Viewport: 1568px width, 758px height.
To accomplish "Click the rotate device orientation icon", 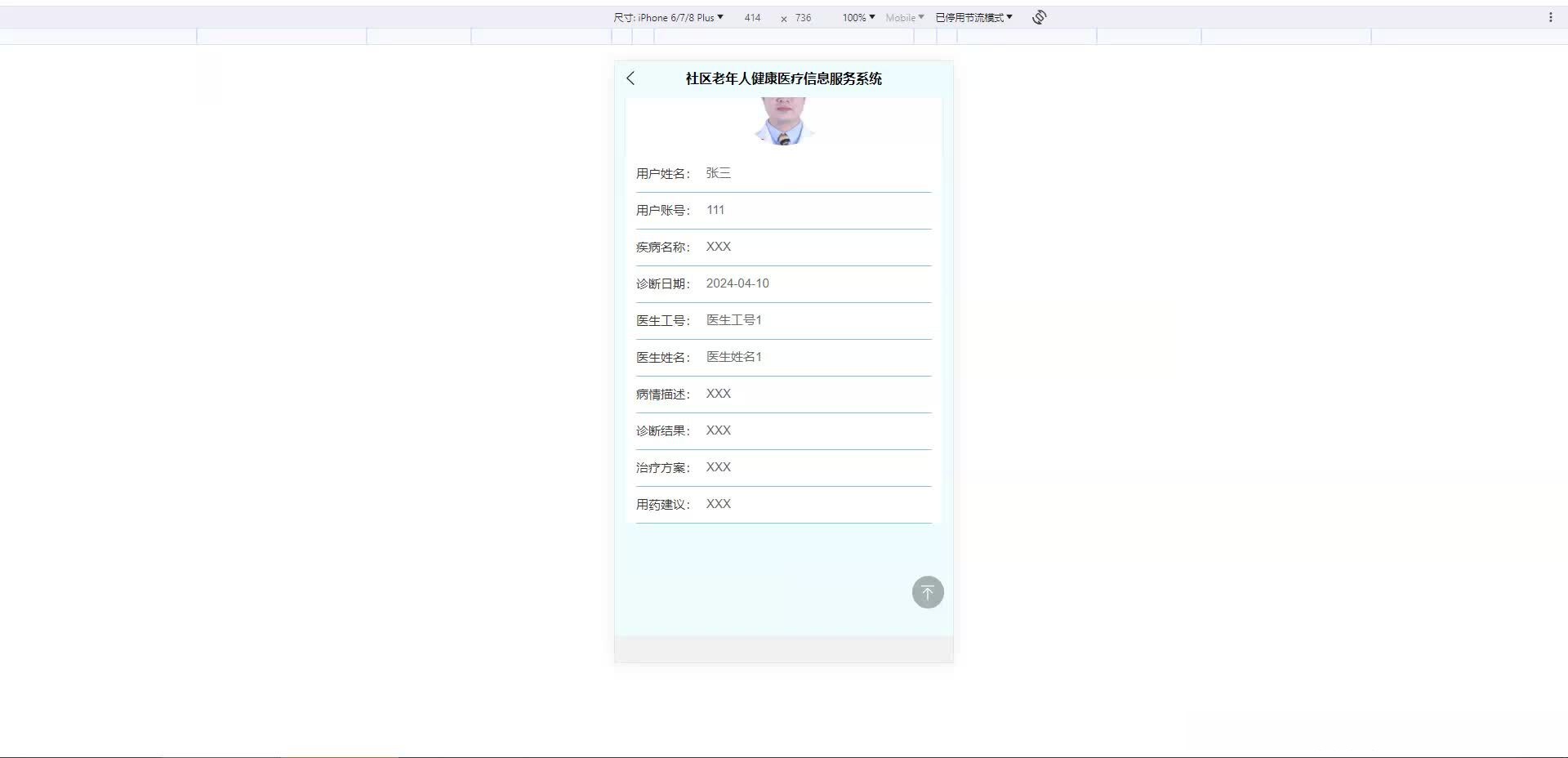I will coord(1038,16).
